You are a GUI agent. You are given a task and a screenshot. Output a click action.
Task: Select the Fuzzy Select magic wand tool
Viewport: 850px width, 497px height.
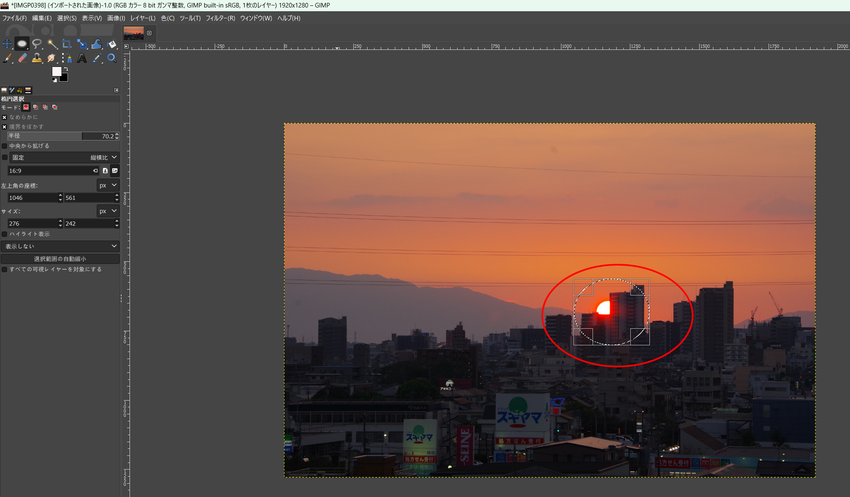(52, 44)
